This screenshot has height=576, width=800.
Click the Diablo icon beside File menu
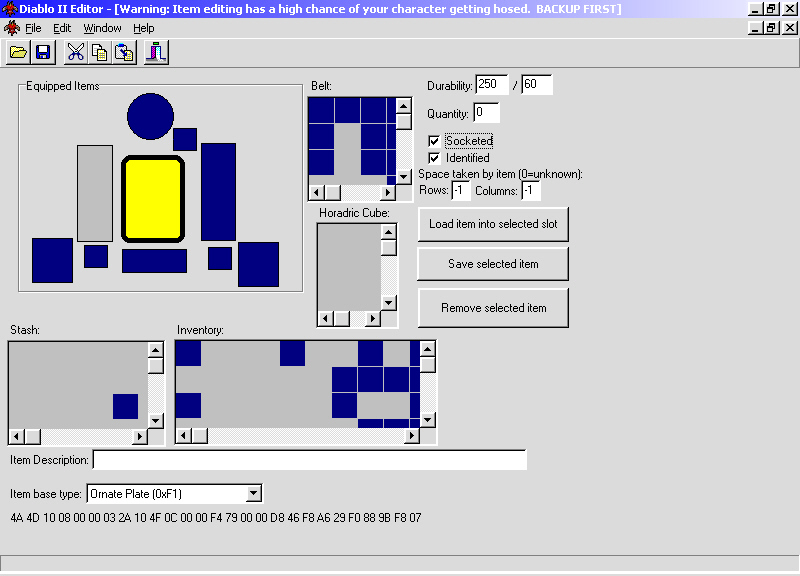click(x=11, y=28)
